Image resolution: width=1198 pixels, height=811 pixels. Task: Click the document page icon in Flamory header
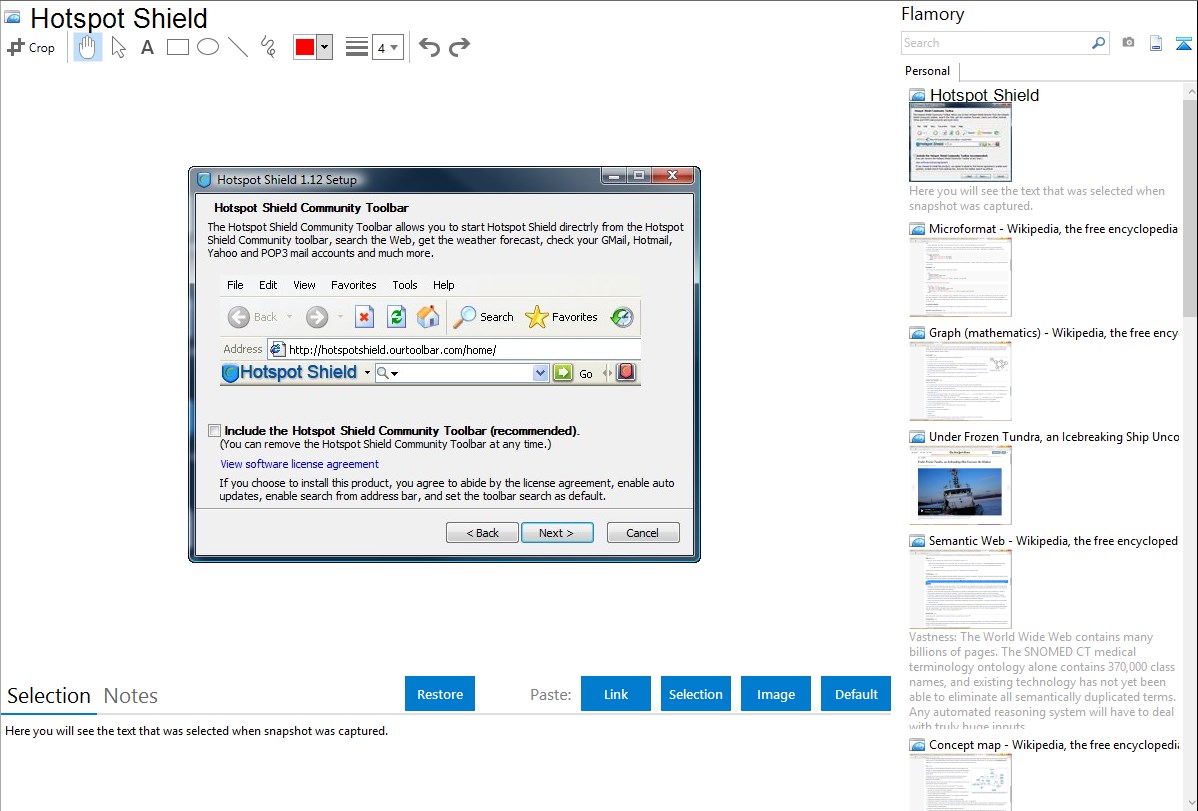(1156, 43)
